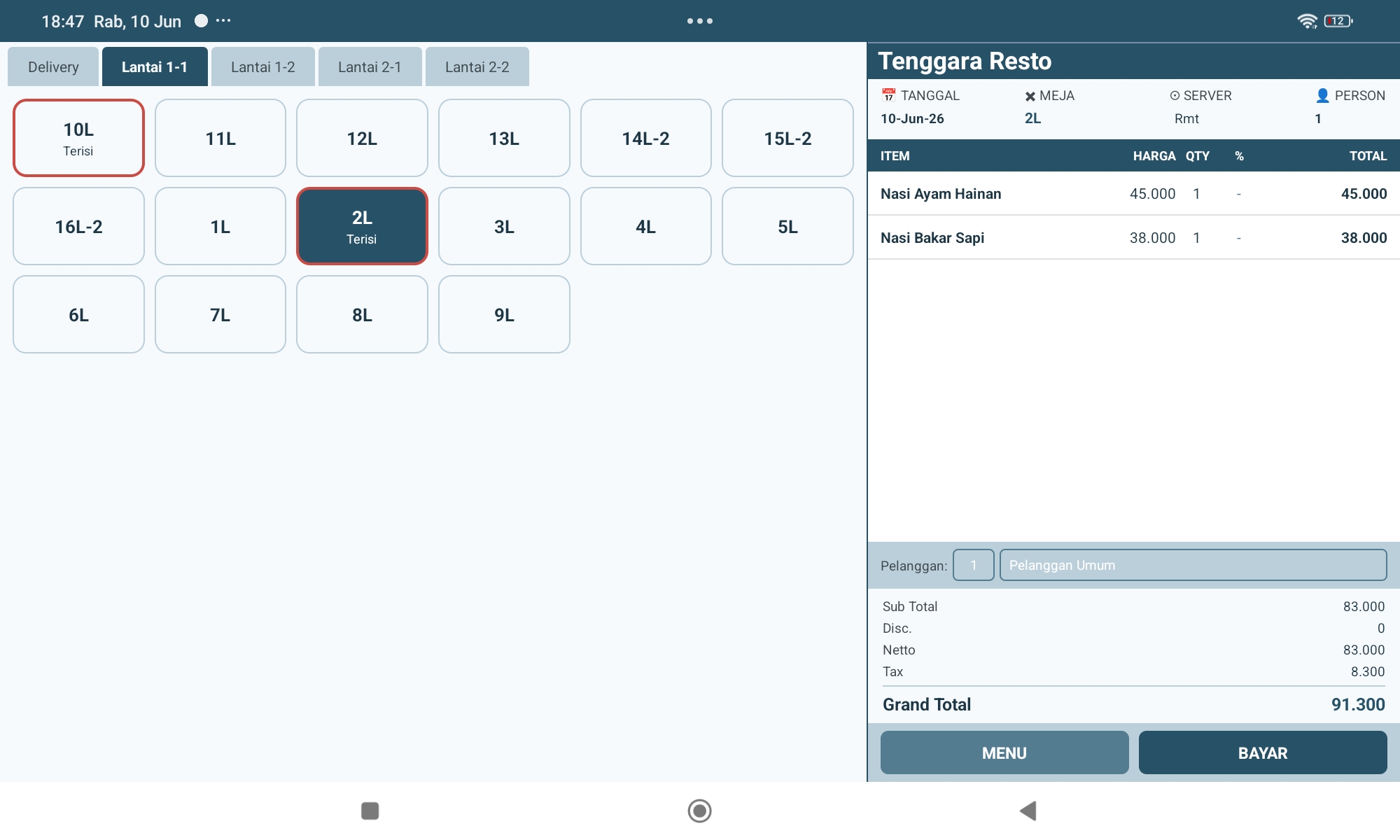Tap the TANGGAL calendar icon

tap(888, 95)
